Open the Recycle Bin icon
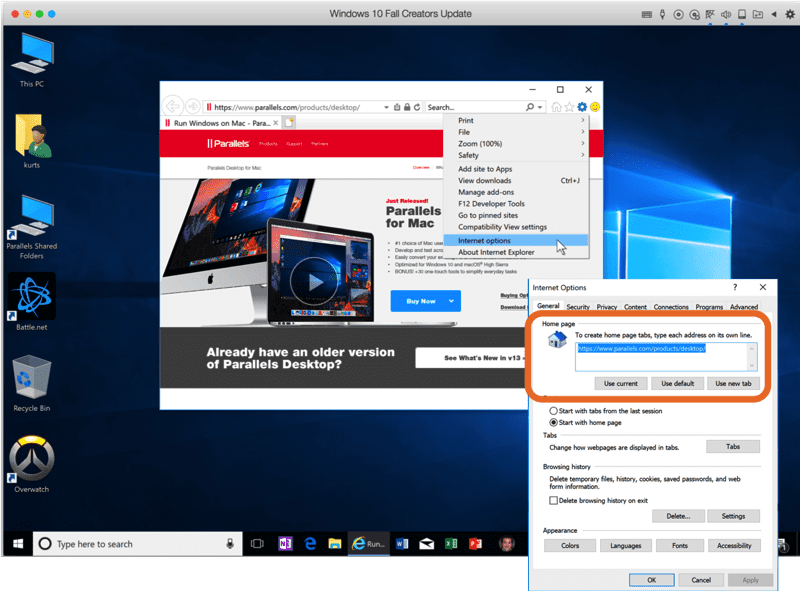The height and width of the screenshot is (591, 800). point(32,384)
